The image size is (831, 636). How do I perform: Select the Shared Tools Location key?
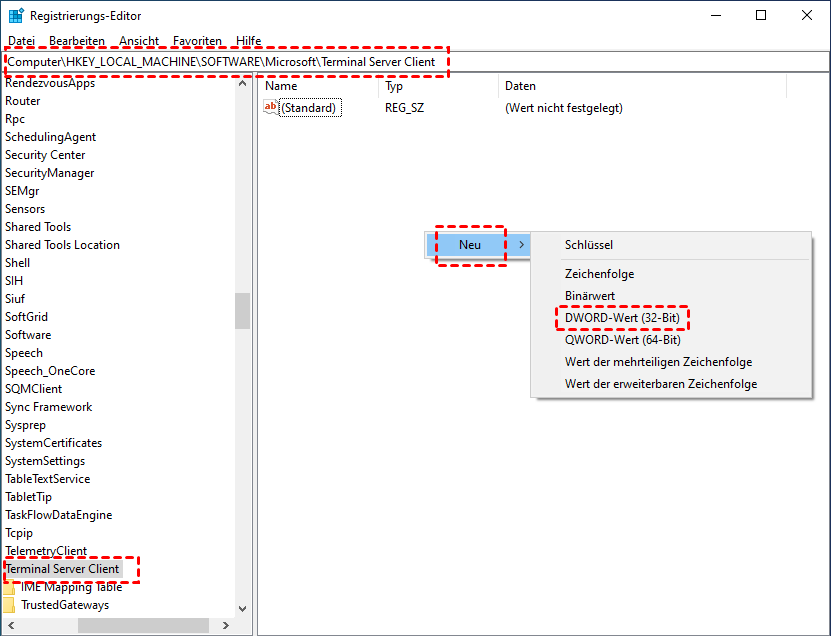(x=62, y=245)
